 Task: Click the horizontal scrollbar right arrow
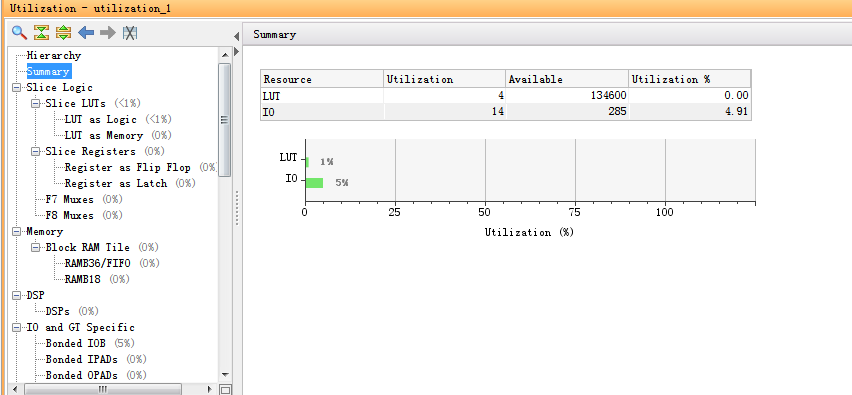[x=211, y=389]
